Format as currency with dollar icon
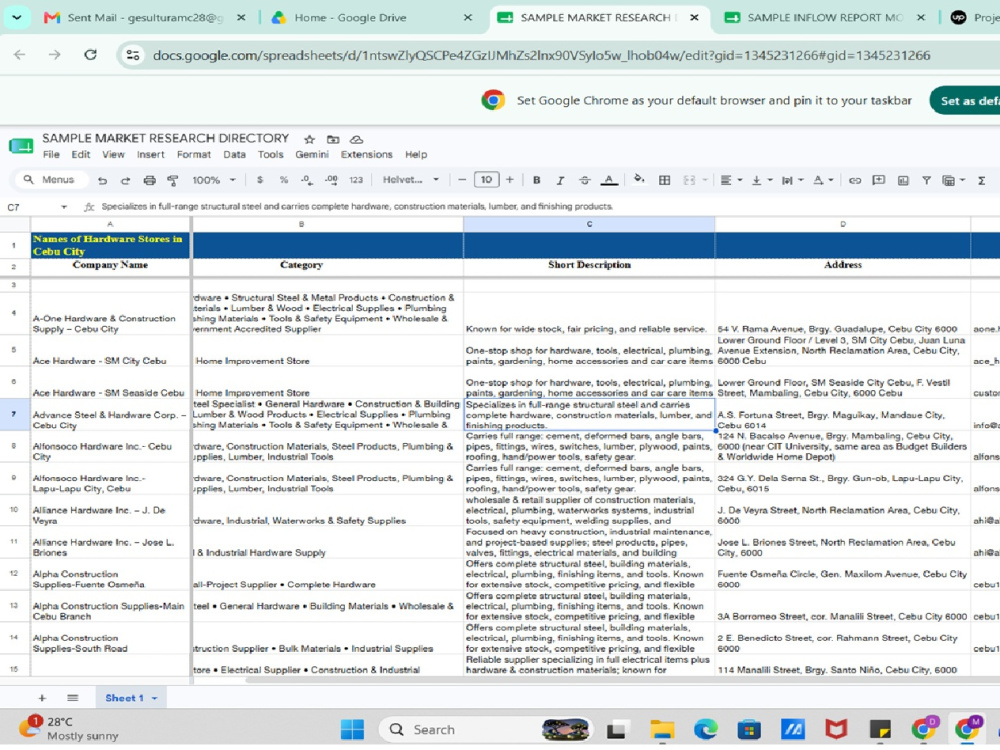 [x=260, y=180]
